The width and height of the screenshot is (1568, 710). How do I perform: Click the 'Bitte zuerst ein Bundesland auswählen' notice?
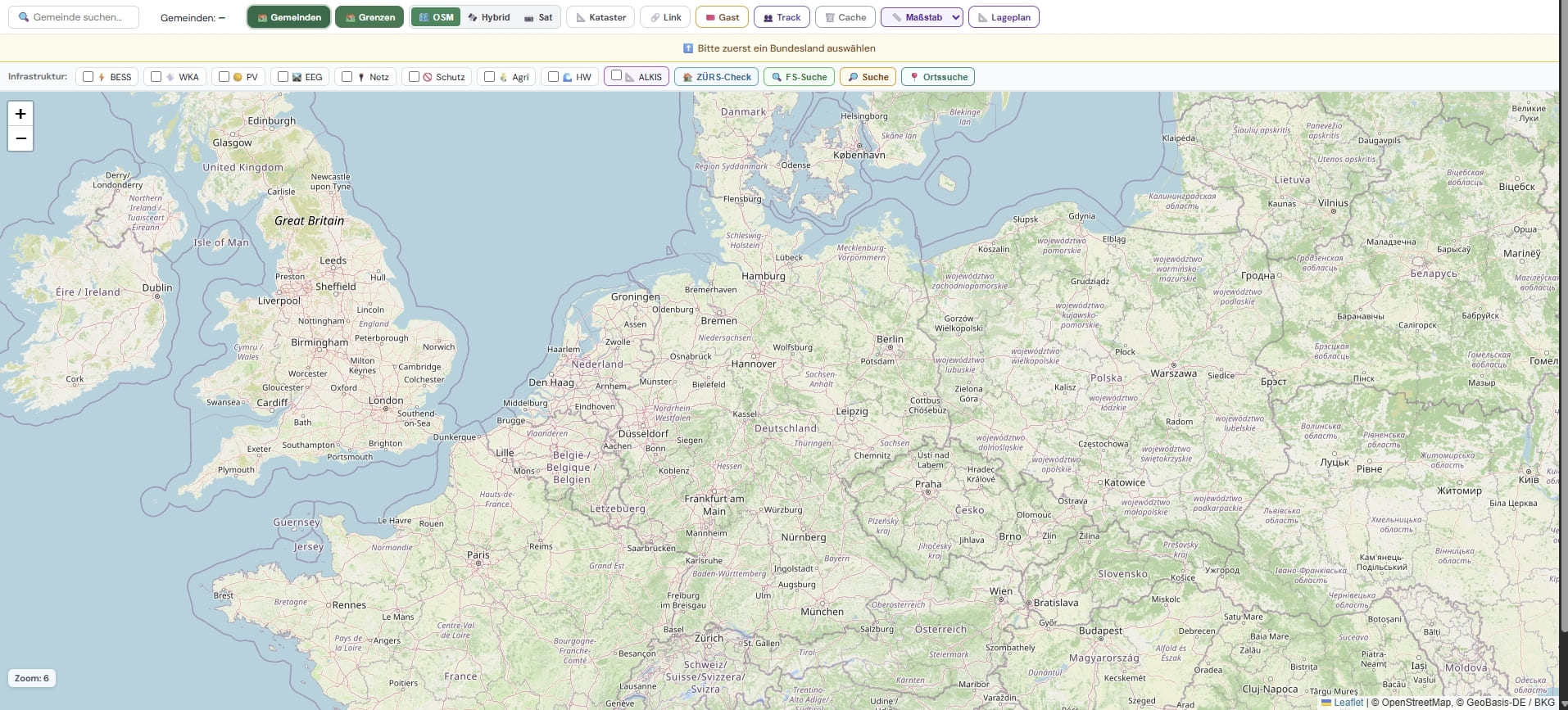point(779,48)
